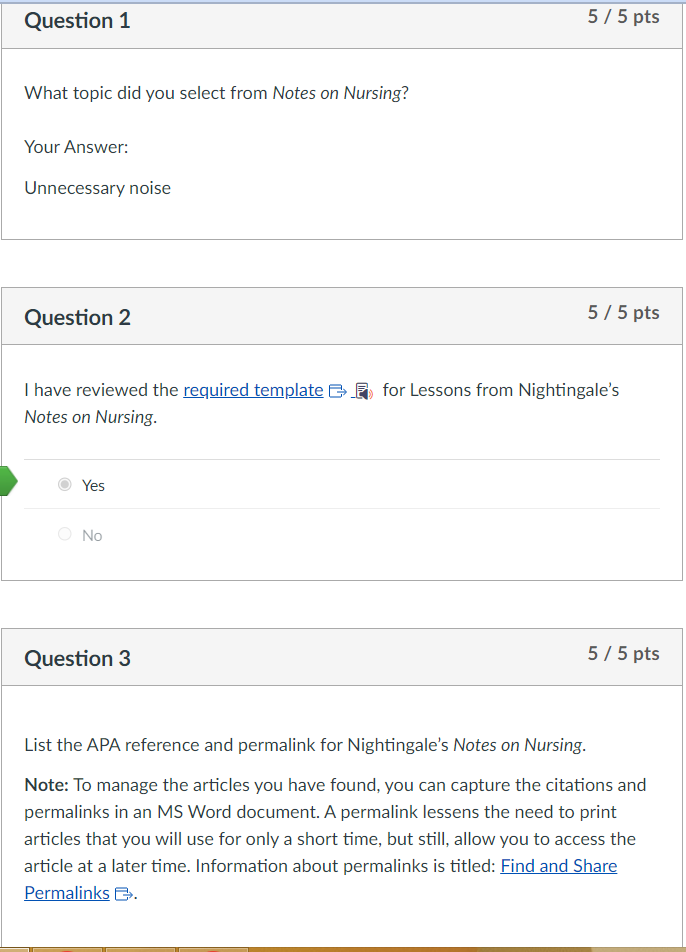Screen dimensions: 686x952
Task: Click the "No" answer label text
Action: coord(92,536)
